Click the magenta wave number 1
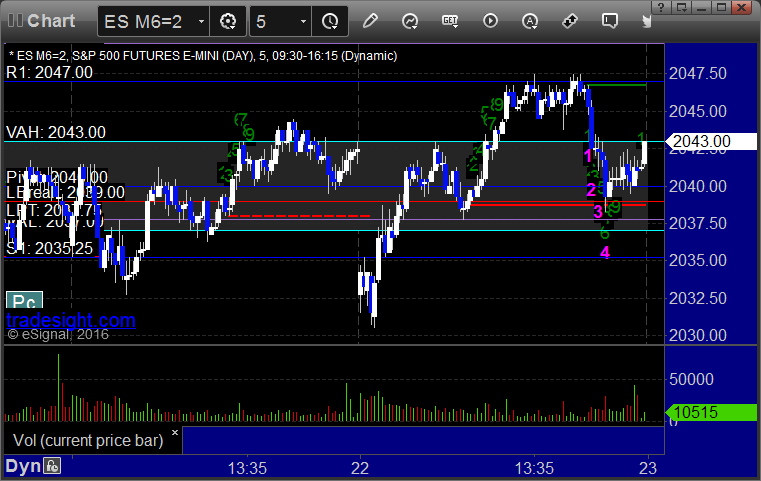761x481 pixels. (588, 156)
